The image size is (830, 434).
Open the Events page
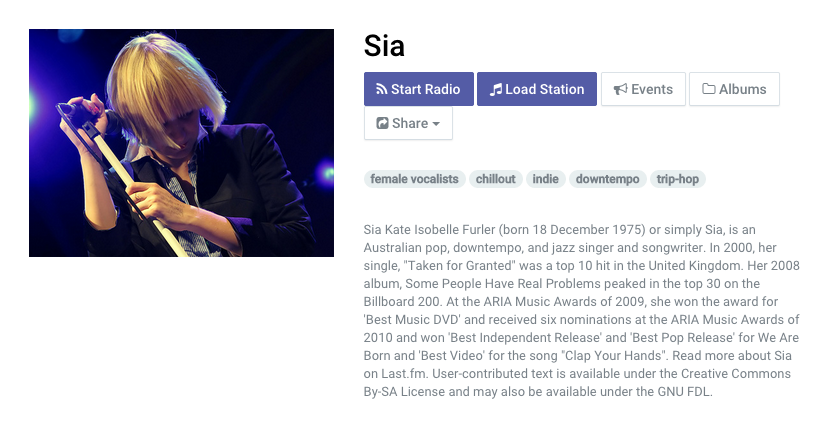click(643, 89)
